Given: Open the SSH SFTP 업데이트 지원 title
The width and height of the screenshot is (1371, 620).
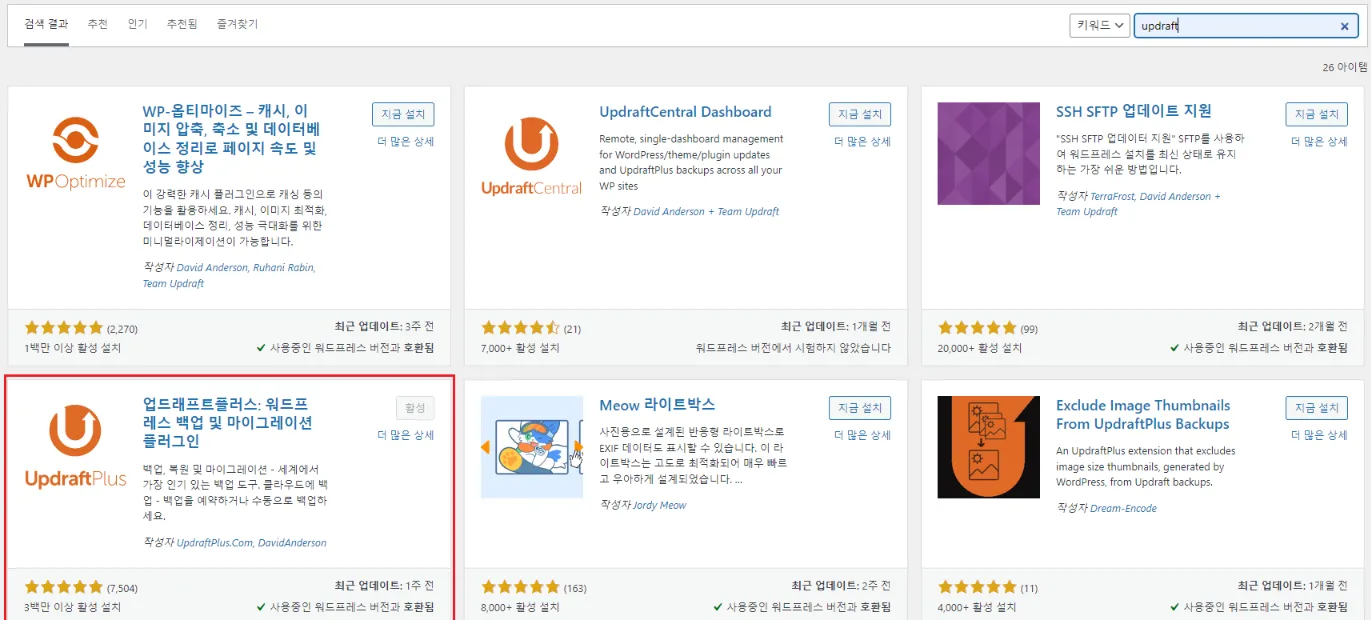Looking at the screenshot, I should point(1134,111).
